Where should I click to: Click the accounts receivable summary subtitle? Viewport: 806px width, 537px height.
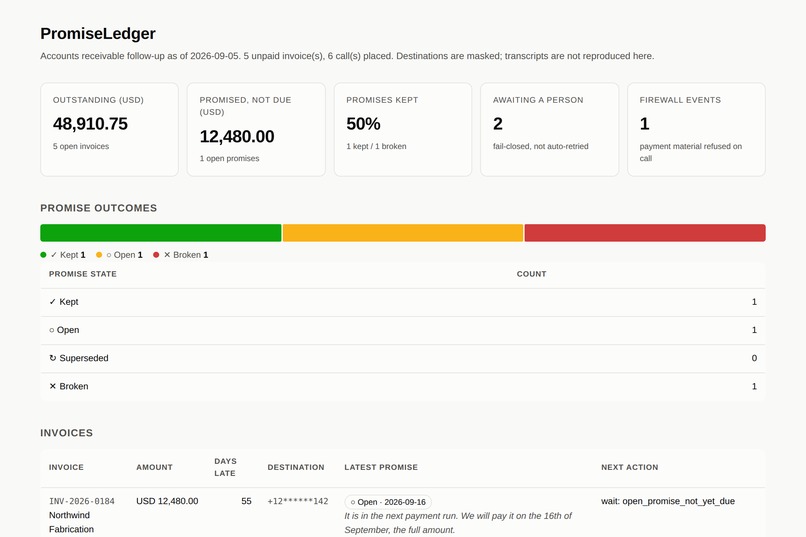(347, 56)
